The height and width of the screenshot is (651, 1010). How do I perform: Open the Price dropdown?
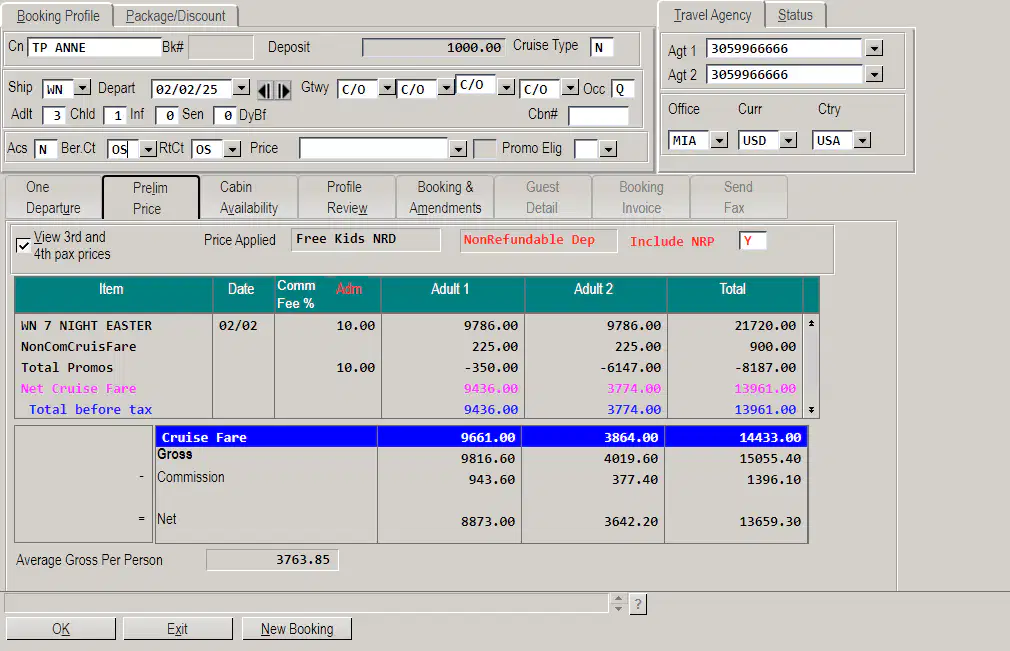pyautogui.click(x=458, y=149)
